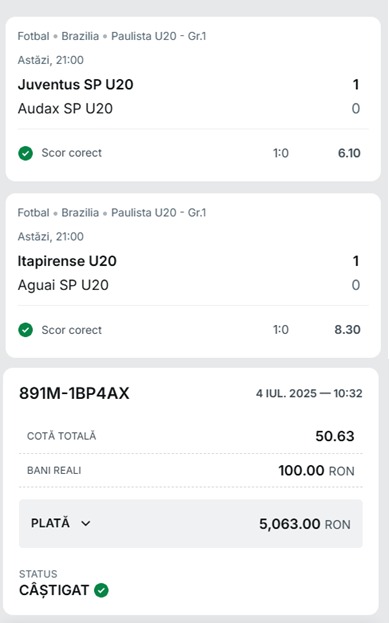Click green checkmark beside first Scor corect
This screenshot has width=390, height=623.
25,153
